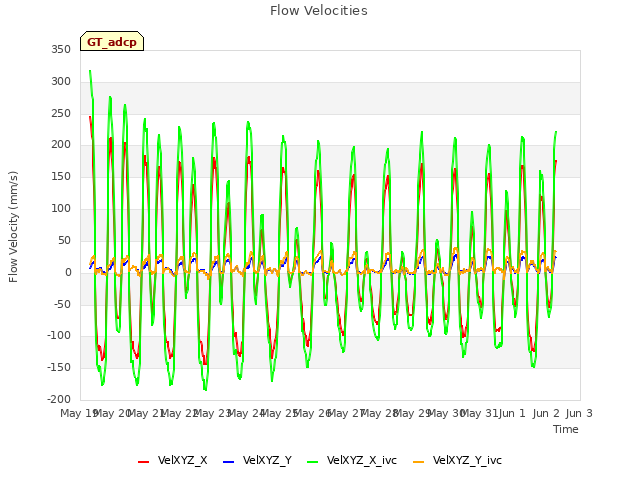
Task: Click the -200 y-axis tick label
Action: (59, 400)
